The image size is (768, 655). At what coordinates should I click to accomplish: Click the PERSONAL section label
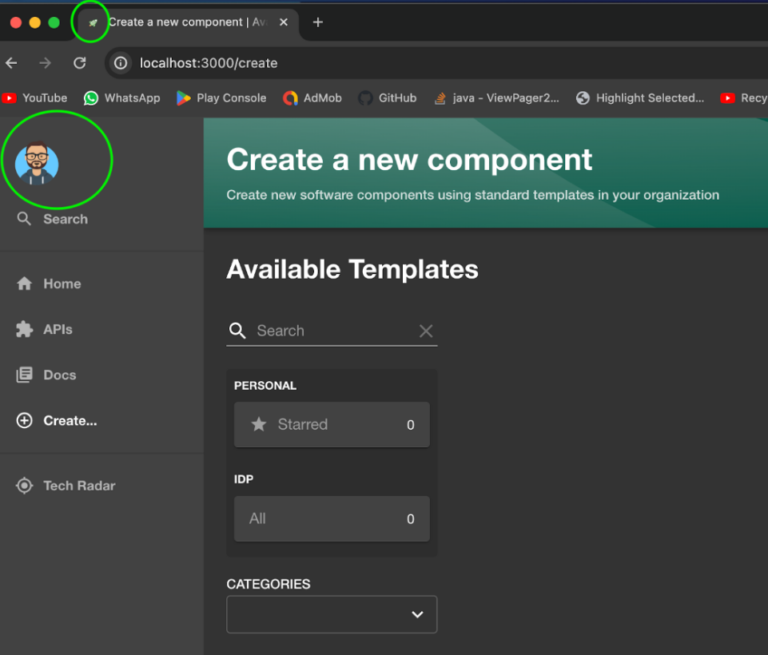click(x=265, y=386)
